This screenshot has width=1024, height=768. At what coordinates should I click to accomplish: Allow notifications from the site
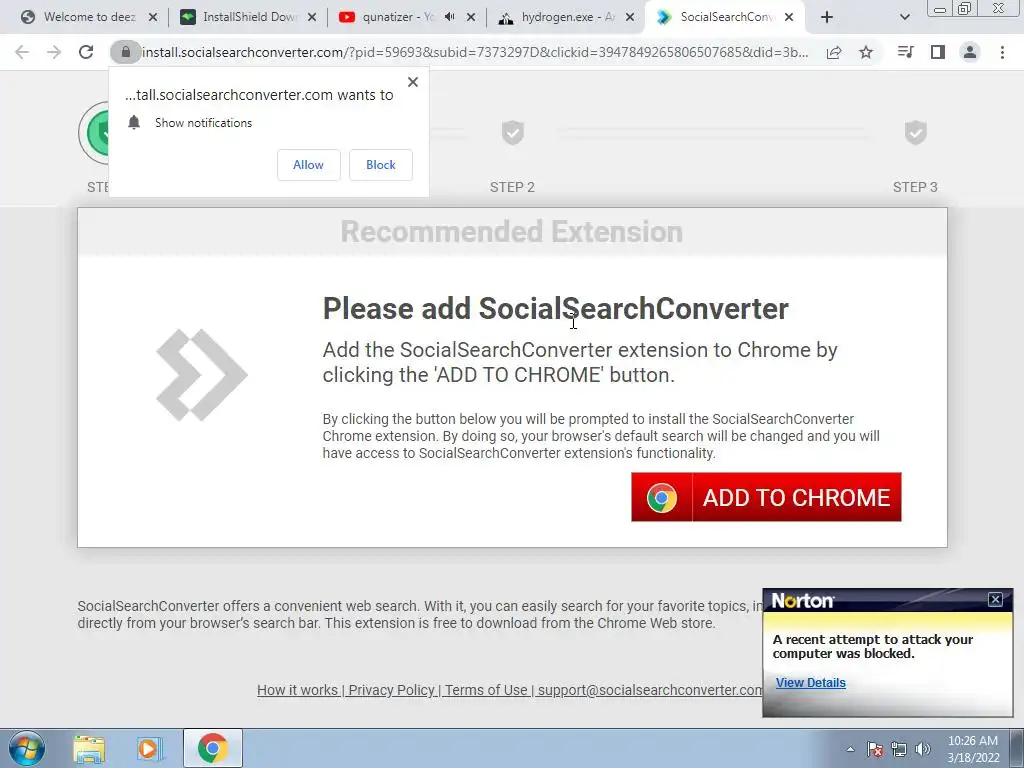pos(308,165)
